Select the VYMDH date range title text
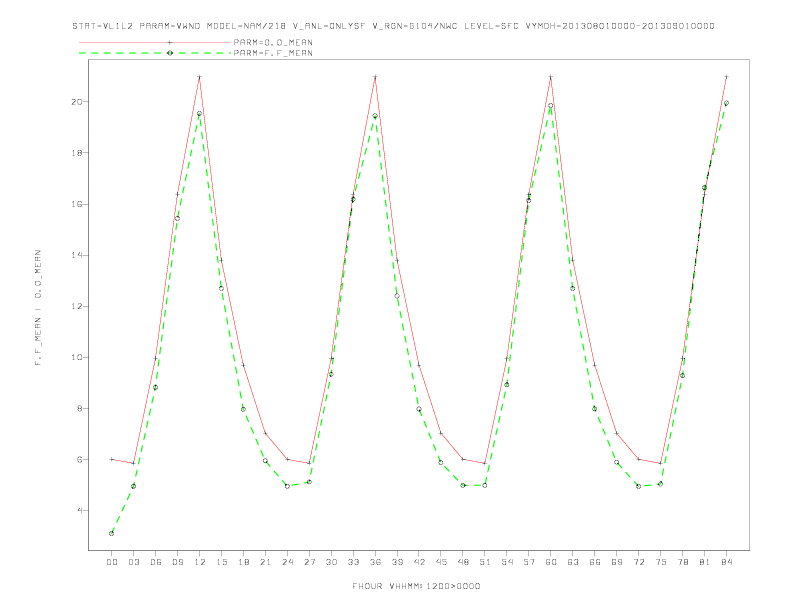 tap(620, 26)
